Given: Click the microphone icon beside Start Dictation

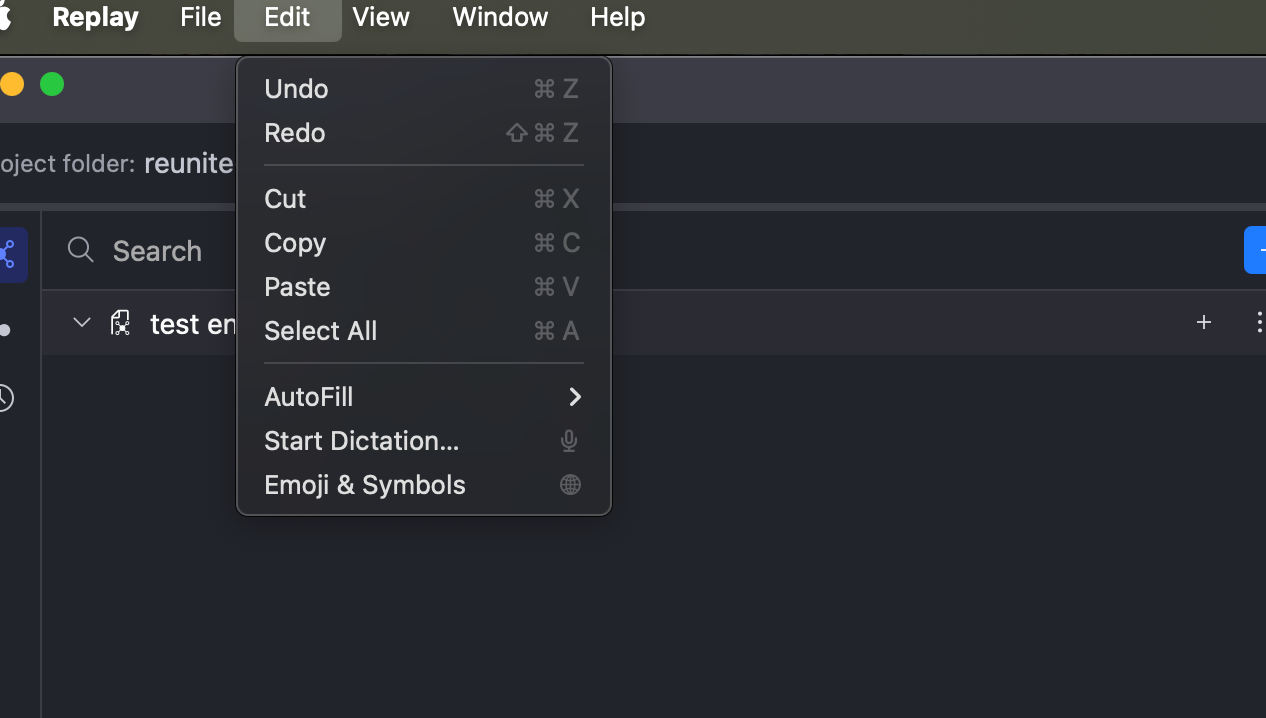Looking at the screenshot, I should tap(570, 441).
